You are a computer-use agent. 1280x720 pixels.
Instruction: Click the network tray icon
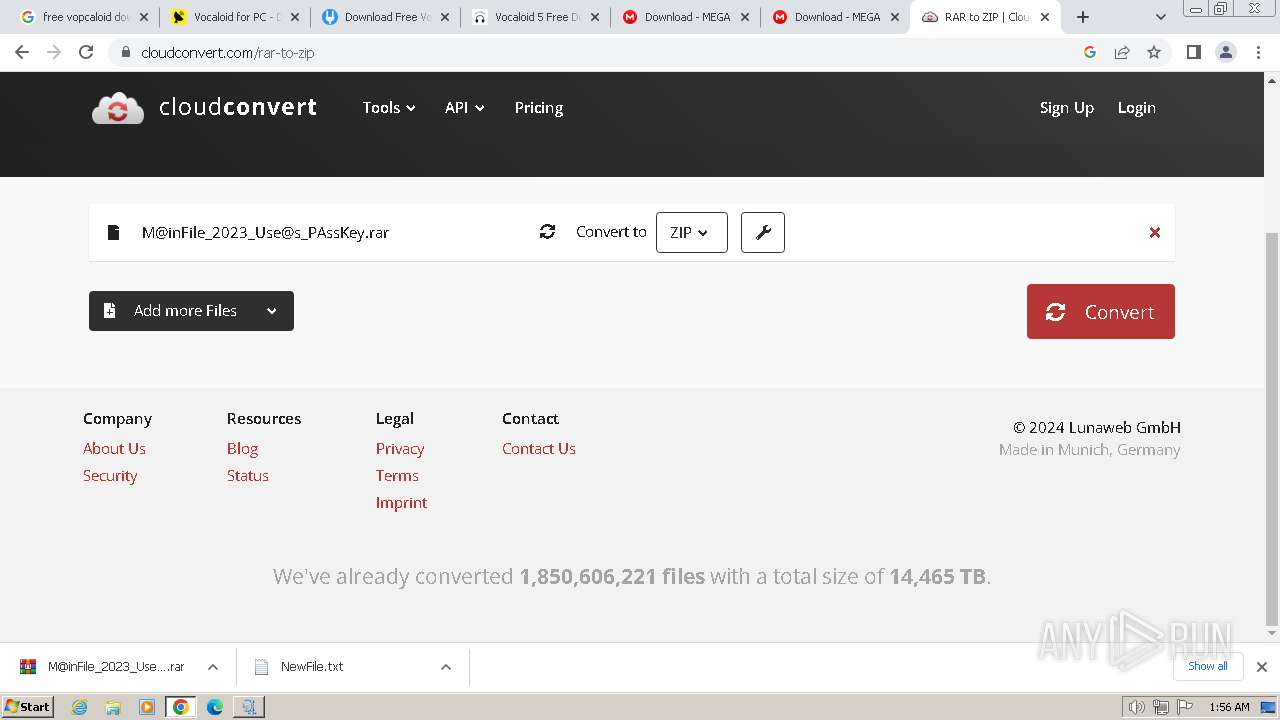tap(1160, 707)
